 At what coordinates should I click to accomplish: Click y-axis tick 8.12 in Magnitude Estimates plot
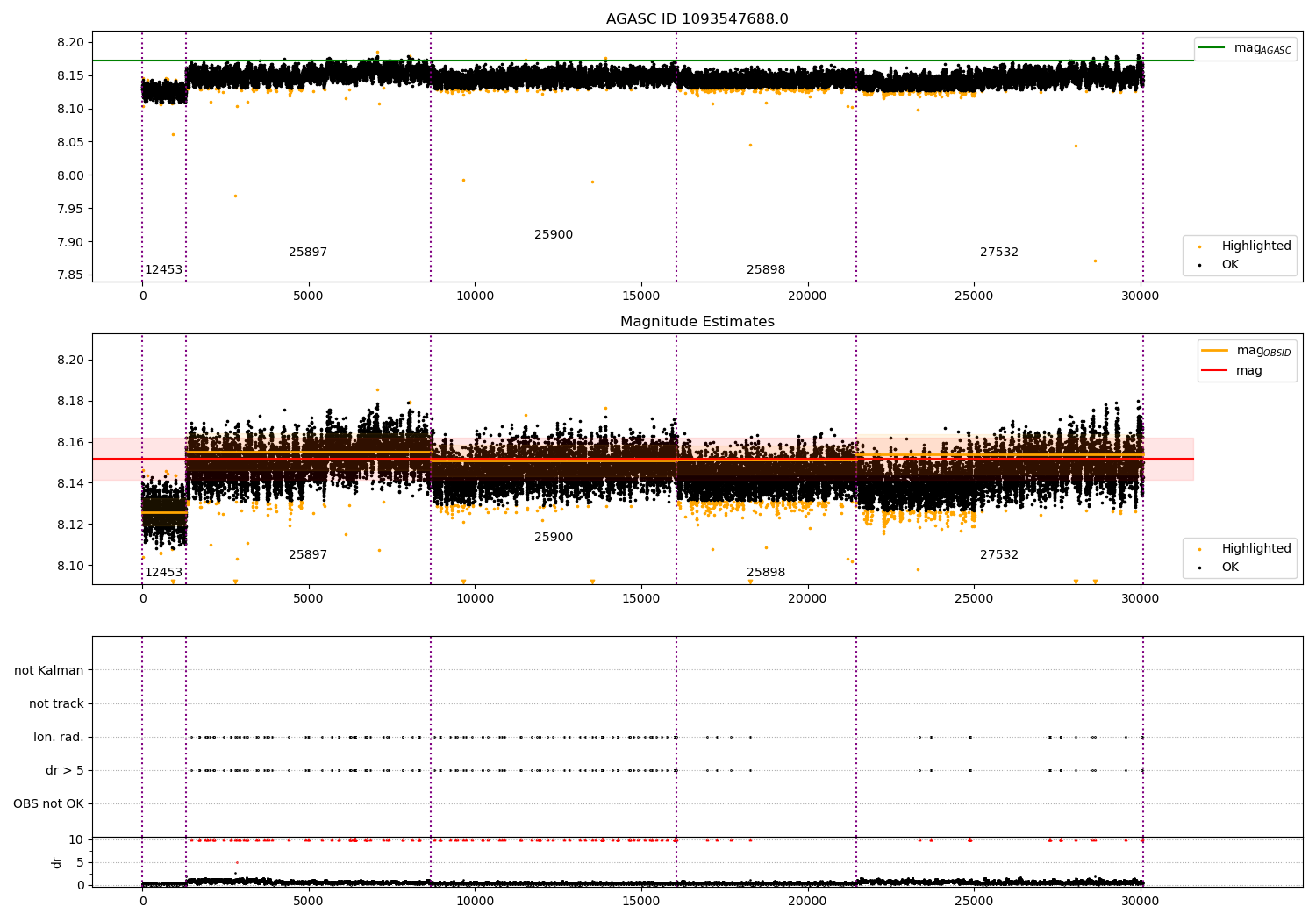70,525
